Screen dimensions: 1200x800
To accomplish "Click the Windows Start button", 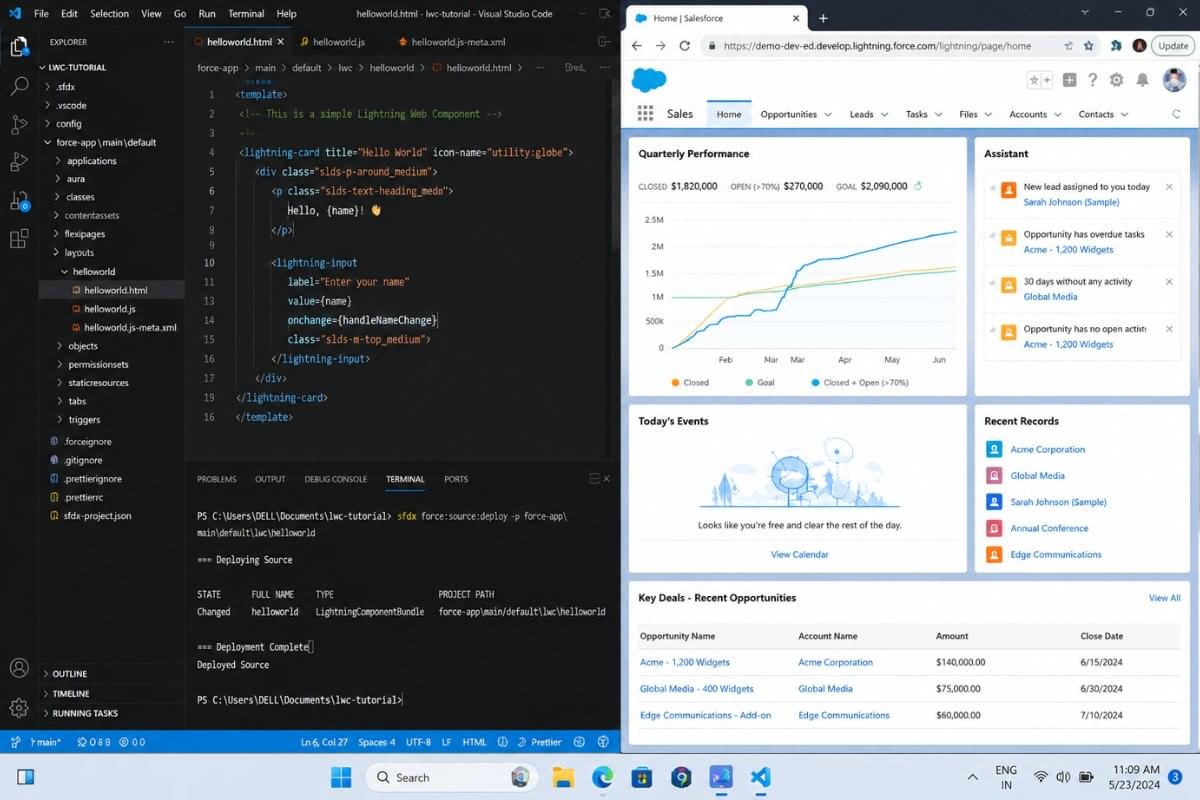I will click(340, 777).
